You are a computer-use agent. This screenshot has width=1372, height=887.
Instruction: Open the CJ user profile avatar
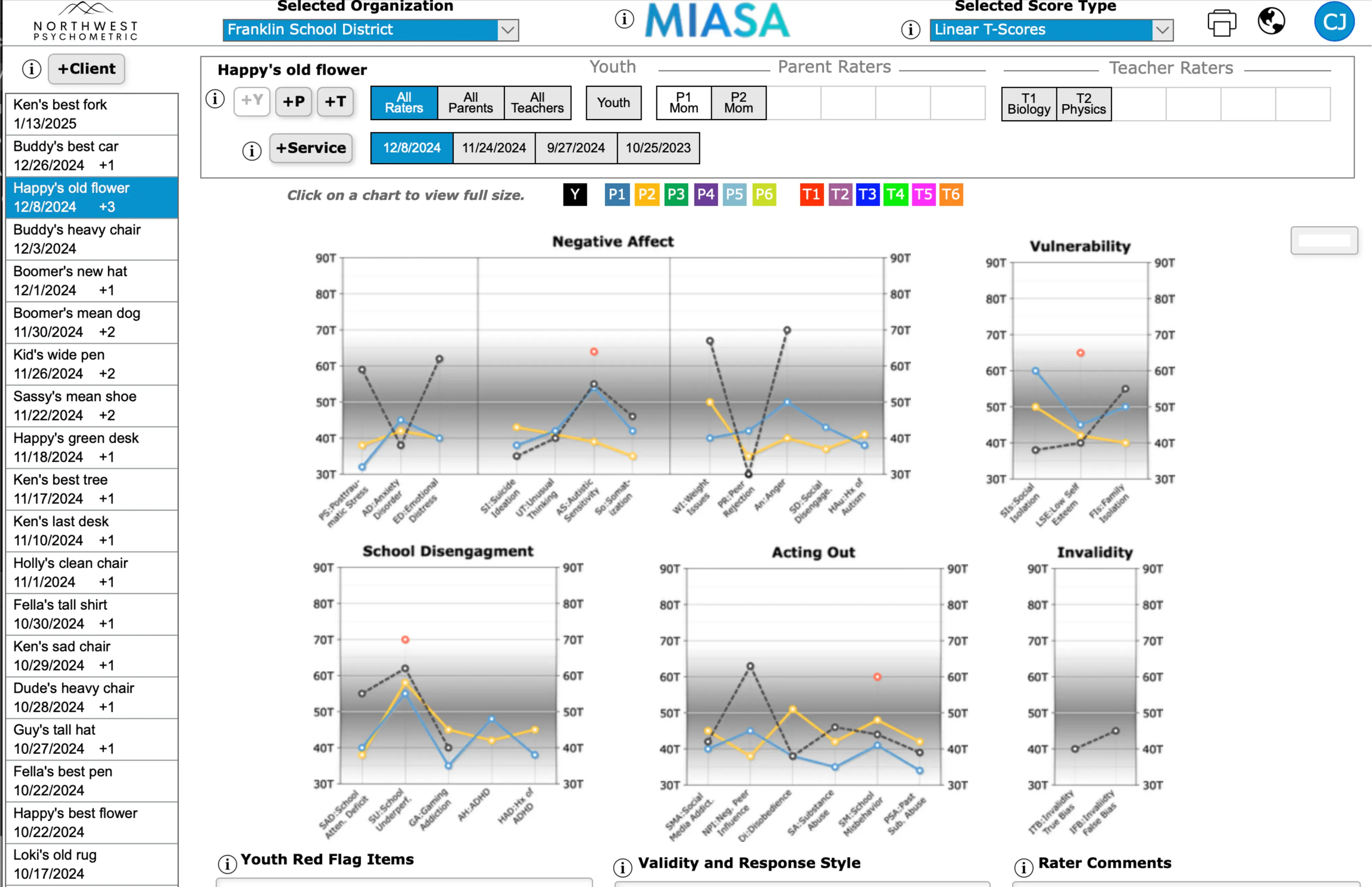point(1334,22)
